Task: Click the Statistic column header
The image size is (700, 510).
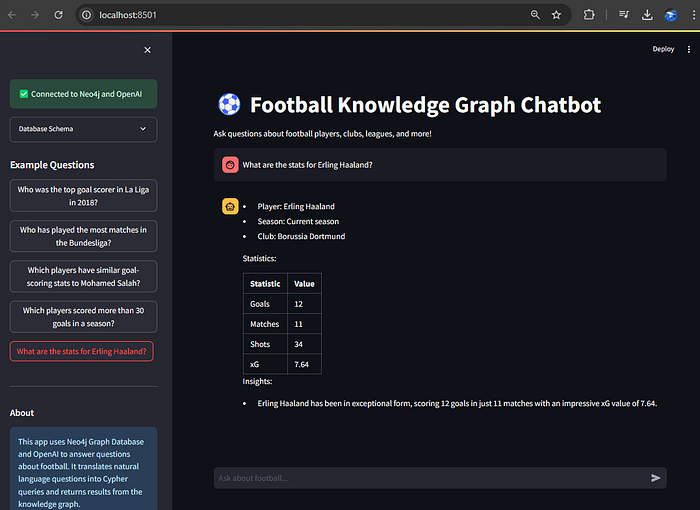Action: [x=265, y=284]
